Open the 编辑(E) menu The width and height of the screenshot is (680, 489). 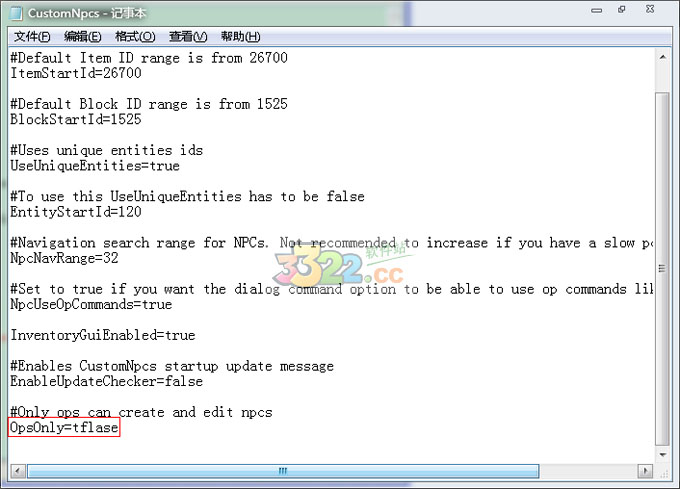pos(82,36)
